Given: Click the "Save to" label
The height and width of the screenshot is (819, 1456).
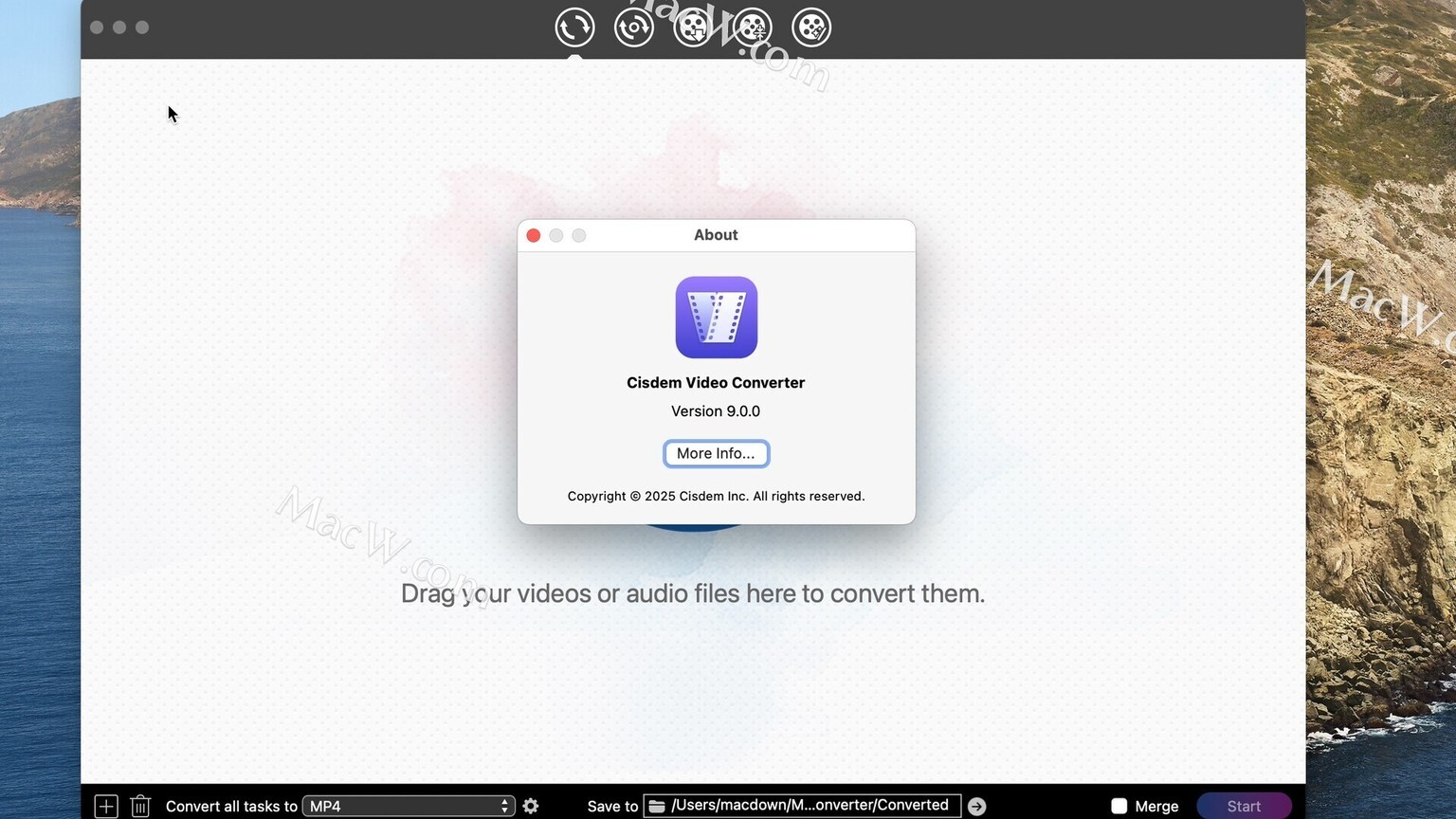Looking at the screenshot, I should pyautogui.click(x=612, y=807).
